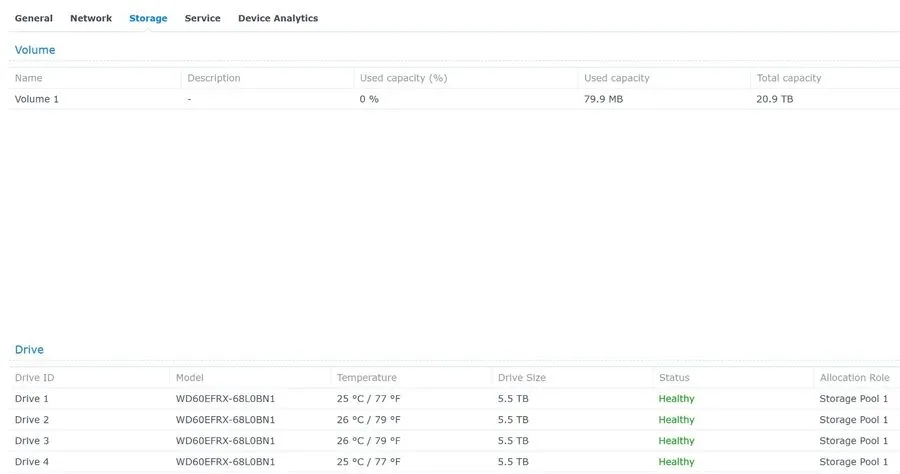
Task: Click Drive 2 Healthy status
Action: click(x=676, y=420)
